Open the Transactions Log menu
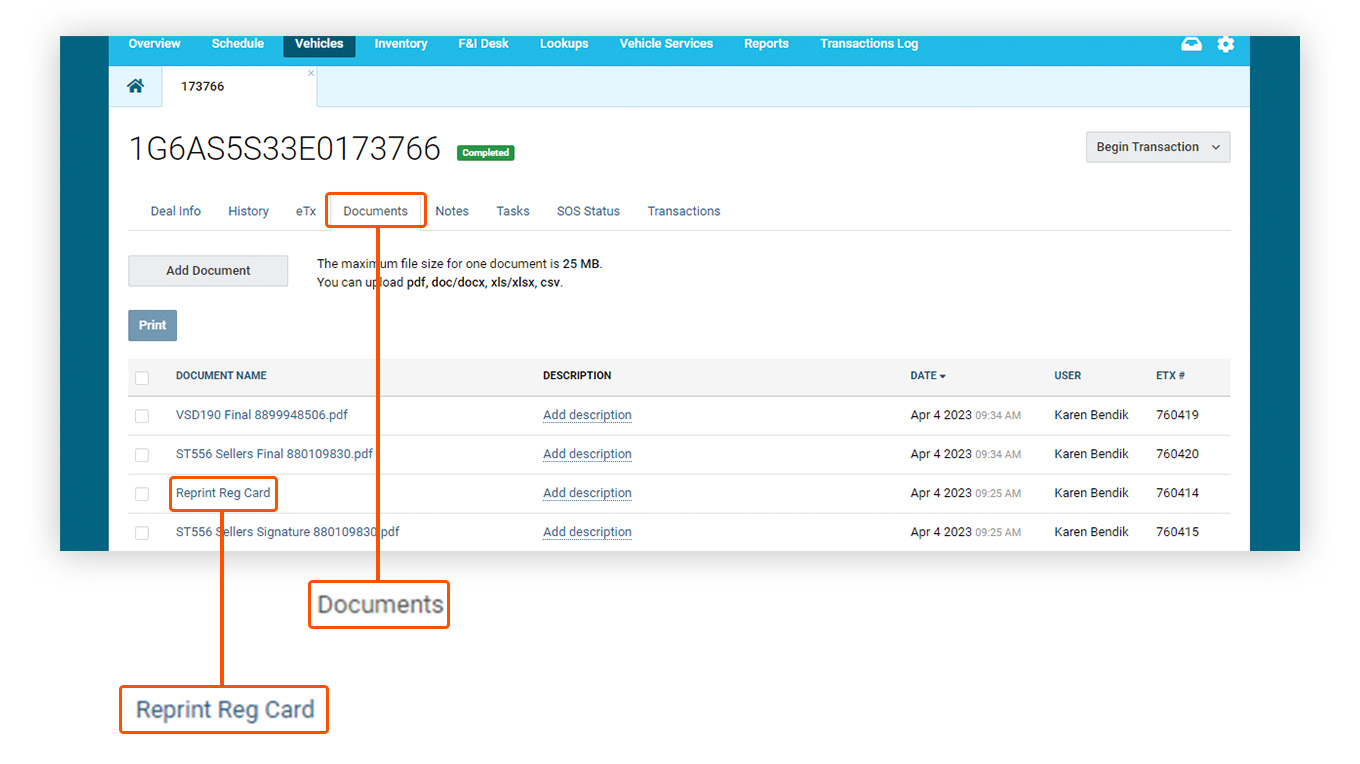Image resolution: width=1360 pixels, height=764 pixels. 868,44
